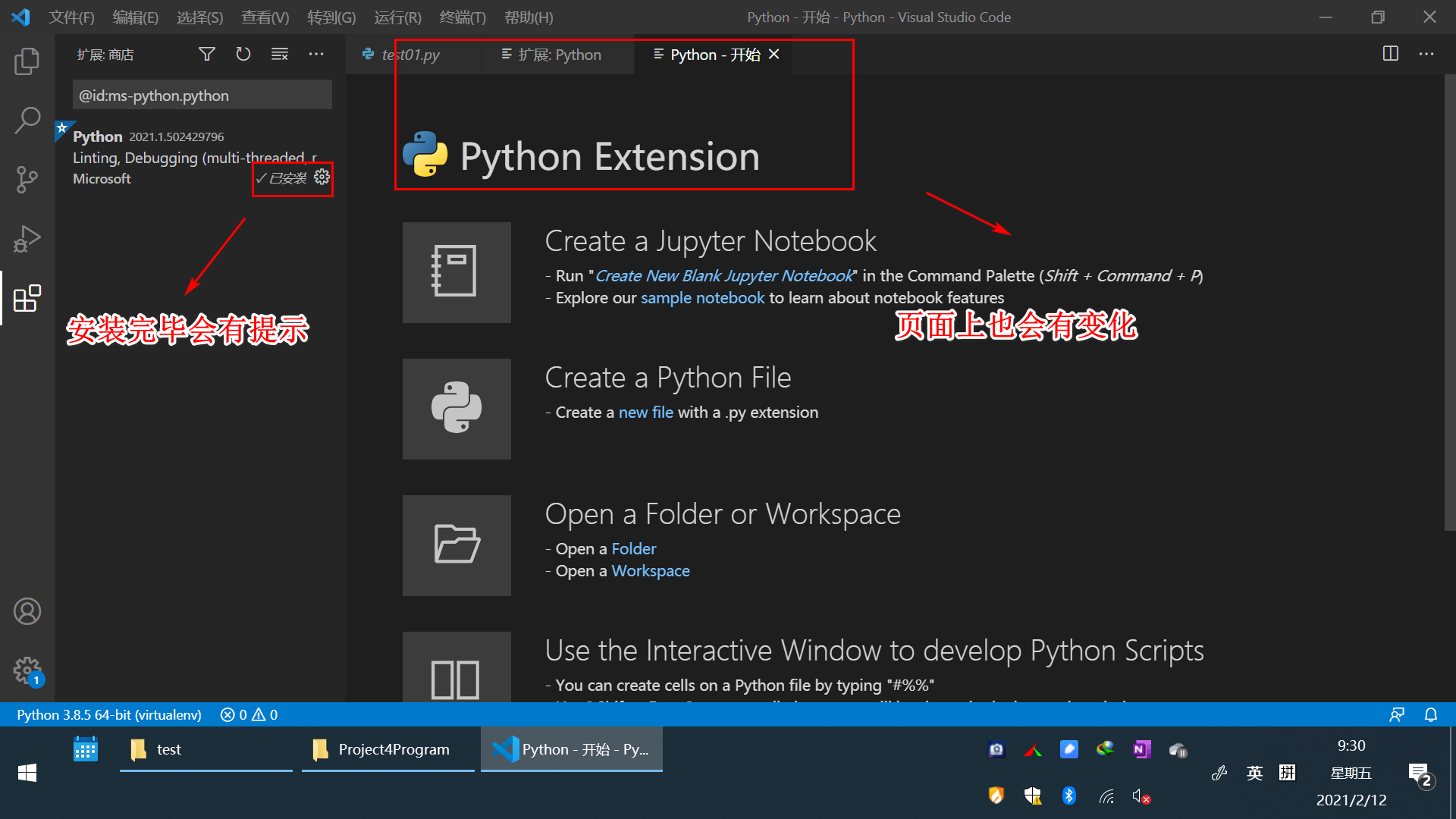Select Python 3.8.5 interpreter in status bar

[109, 714]
